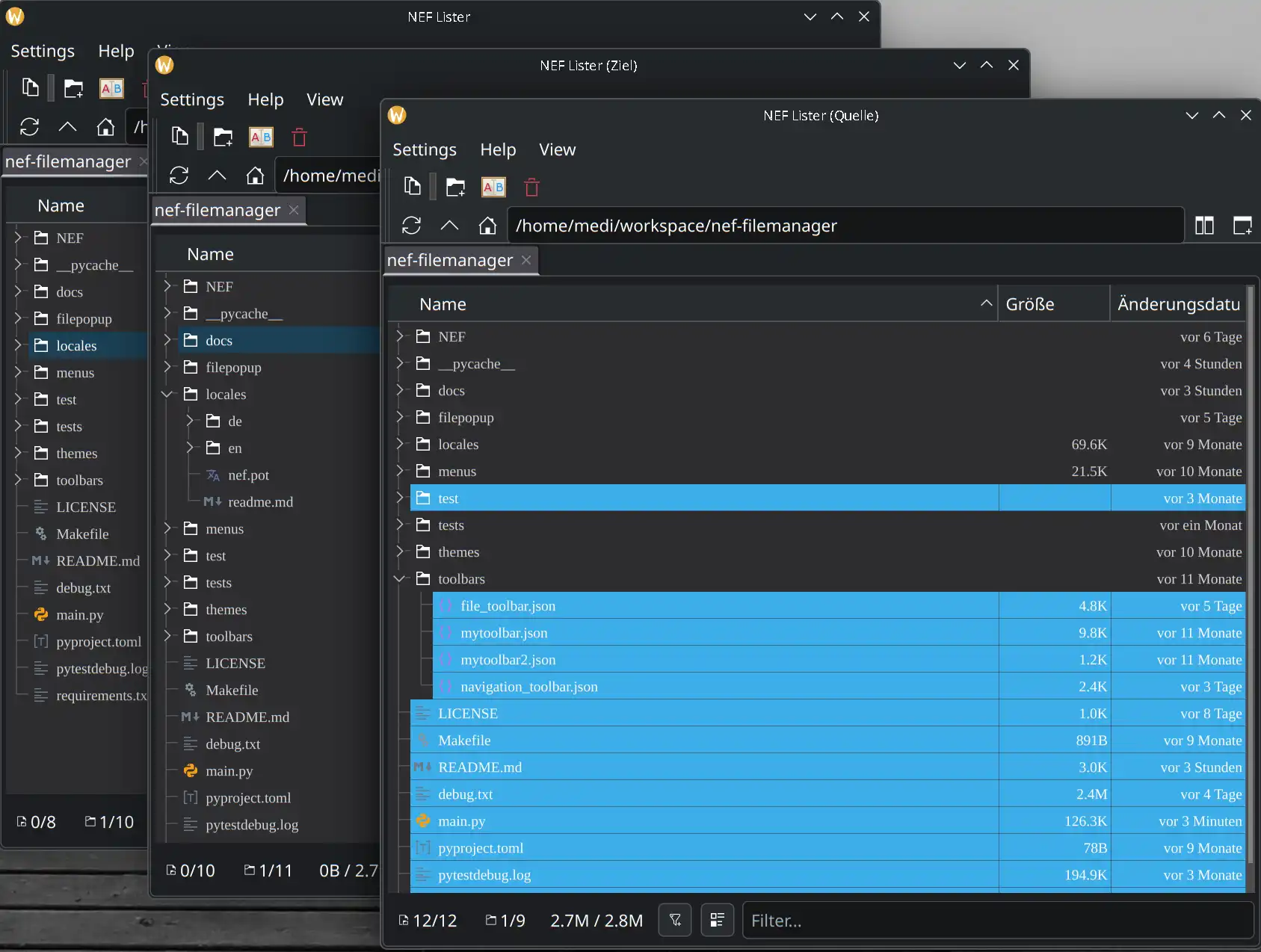Viewport: 1261px width, 952px height.
Task: Click the Filter... input field
Action: click(996, 920)
